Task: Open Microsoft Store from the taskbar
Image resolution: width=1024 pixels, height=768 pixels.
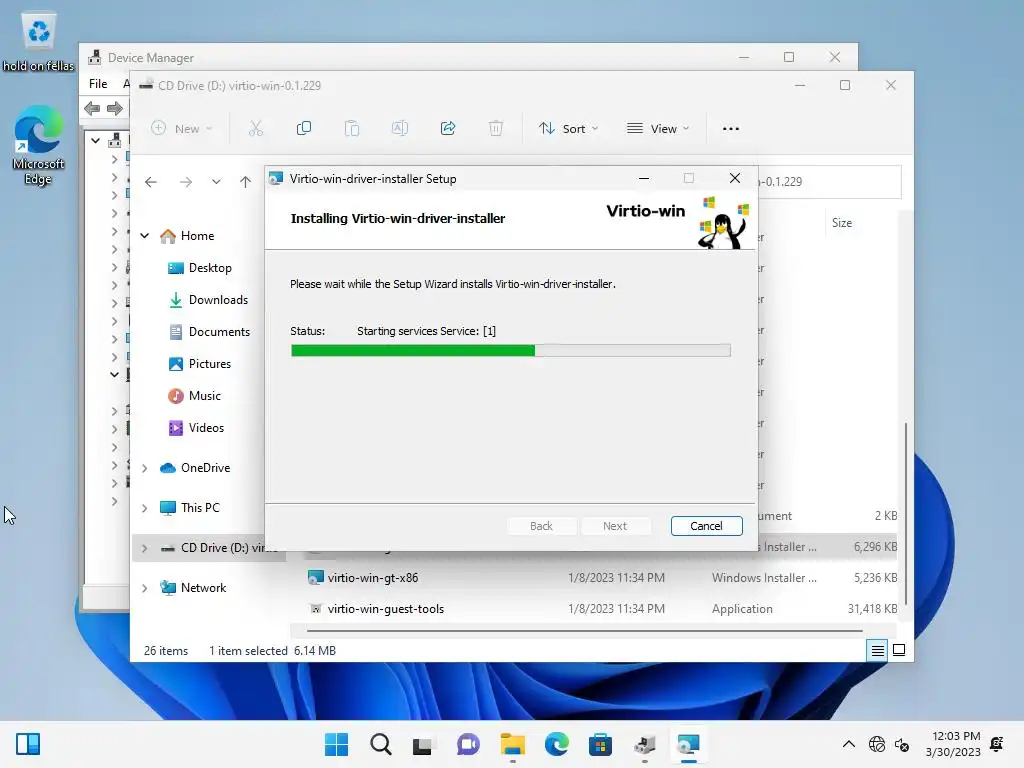Action: (600, 744)
